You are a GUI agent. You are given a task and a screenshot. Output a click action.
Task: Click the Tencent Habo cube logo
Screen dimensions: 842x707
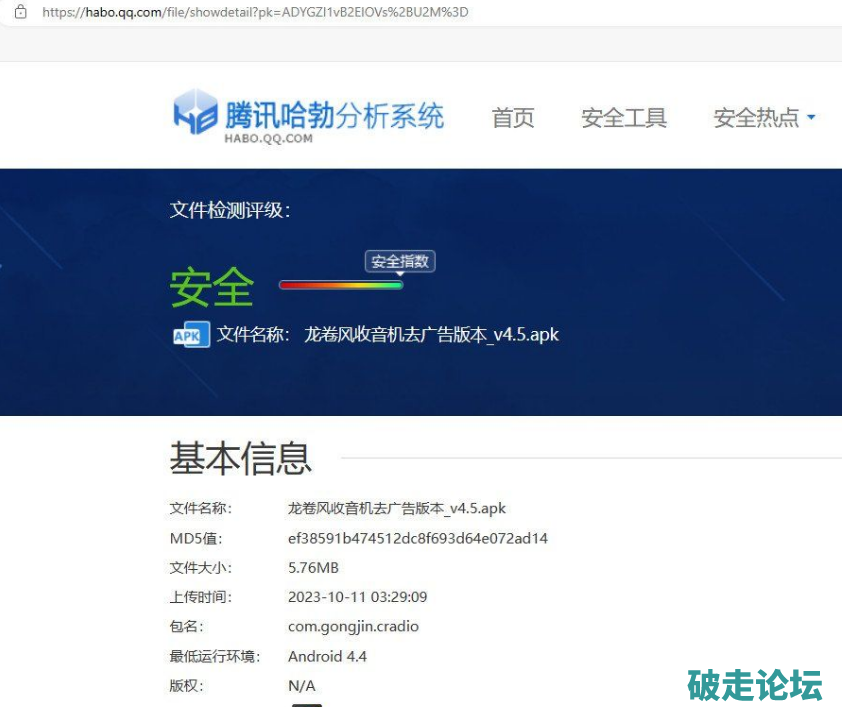(x=195, y=112)
